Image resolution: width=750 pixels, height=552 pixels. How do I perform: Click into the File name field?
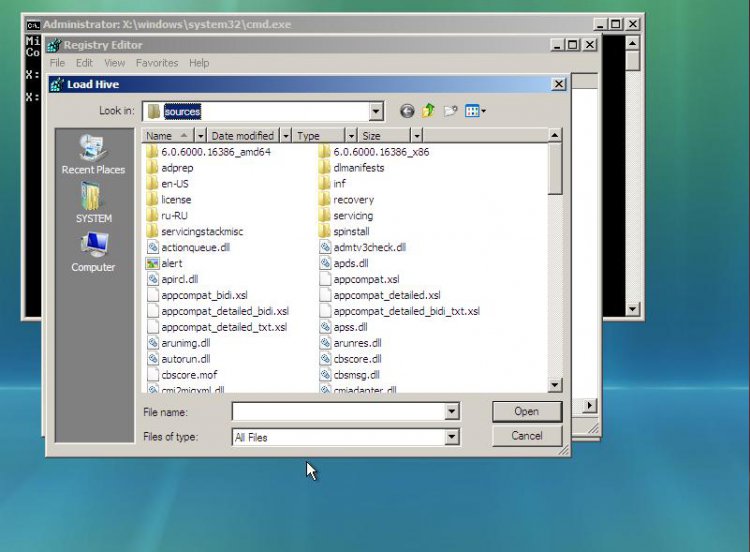(338, 411)
